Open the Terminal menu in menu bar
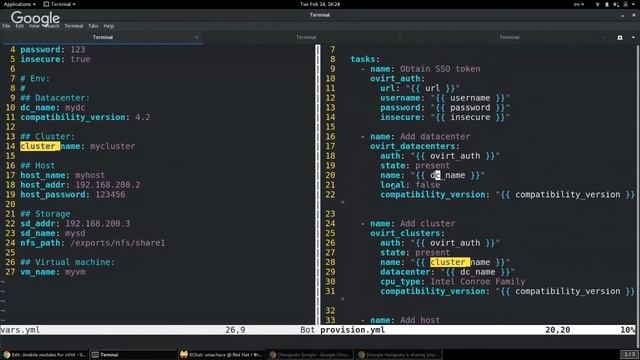This screenshot has width=640, height=360. coord(73,26)
